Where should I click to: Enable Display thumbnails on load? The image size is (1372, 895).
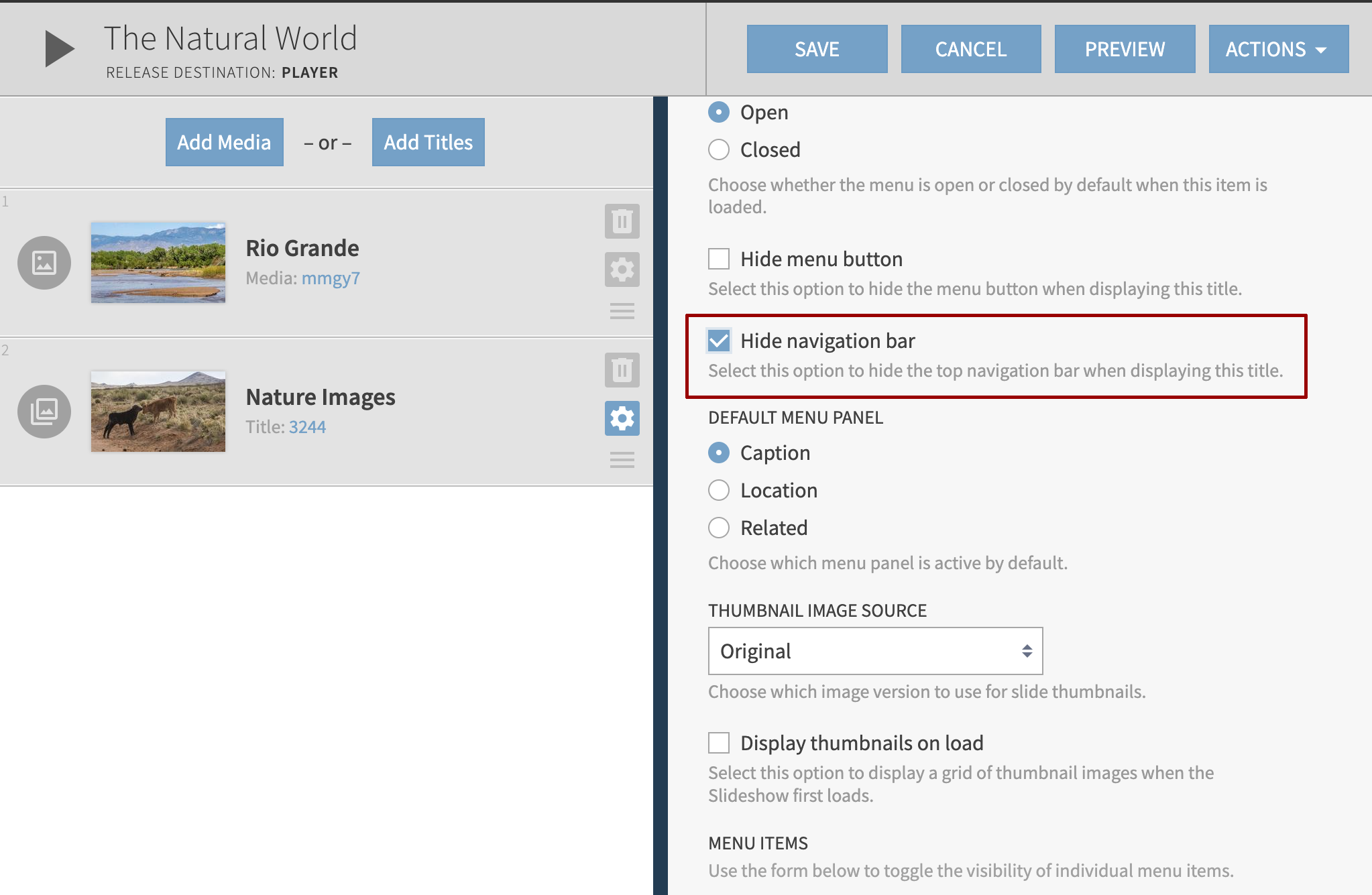click(719, 743)
